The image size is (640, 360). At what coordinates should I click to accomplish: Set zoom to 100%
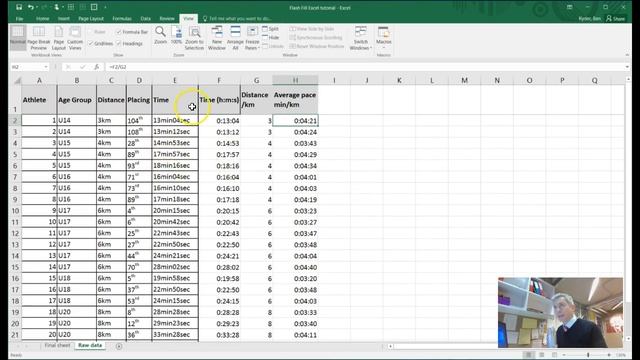point(176,35)
